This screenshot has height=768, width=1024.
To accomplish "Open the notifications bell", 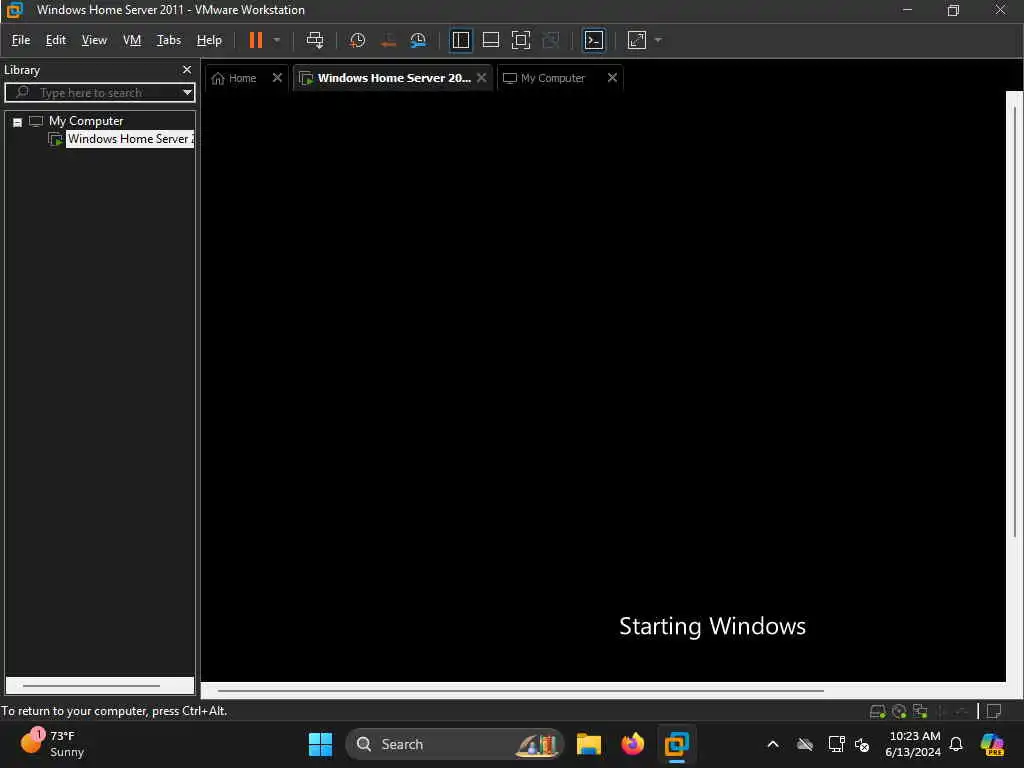I will coord(956,744).
